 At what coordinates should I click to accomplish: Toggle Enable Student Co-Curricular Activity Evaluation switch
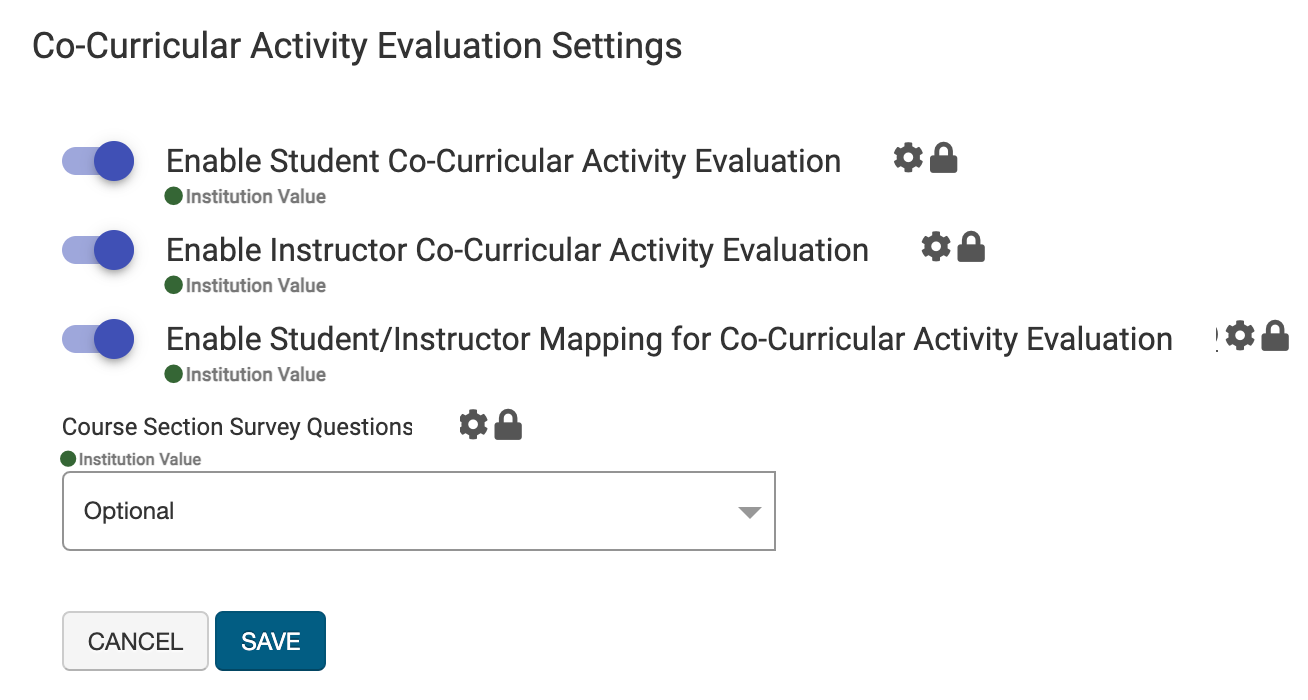[x=99, y=161]
